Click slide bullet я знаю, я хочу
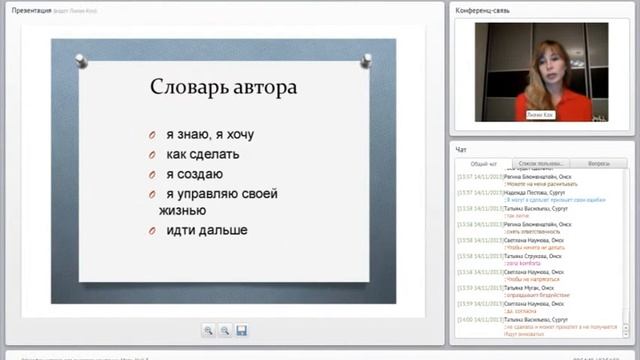The height and width of the screenshot is (360, 640). [x=210, y=134]
